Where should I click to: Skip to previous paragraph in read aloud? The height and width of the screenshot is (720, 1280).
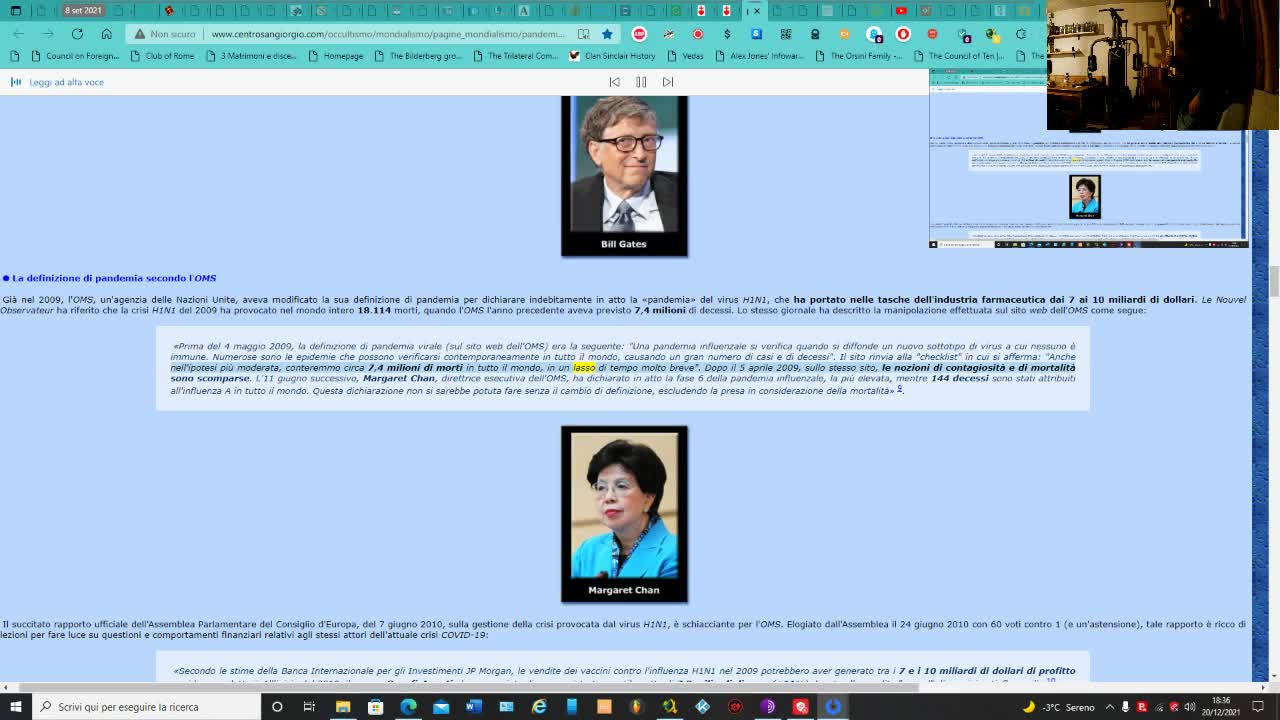coord(614,82)
